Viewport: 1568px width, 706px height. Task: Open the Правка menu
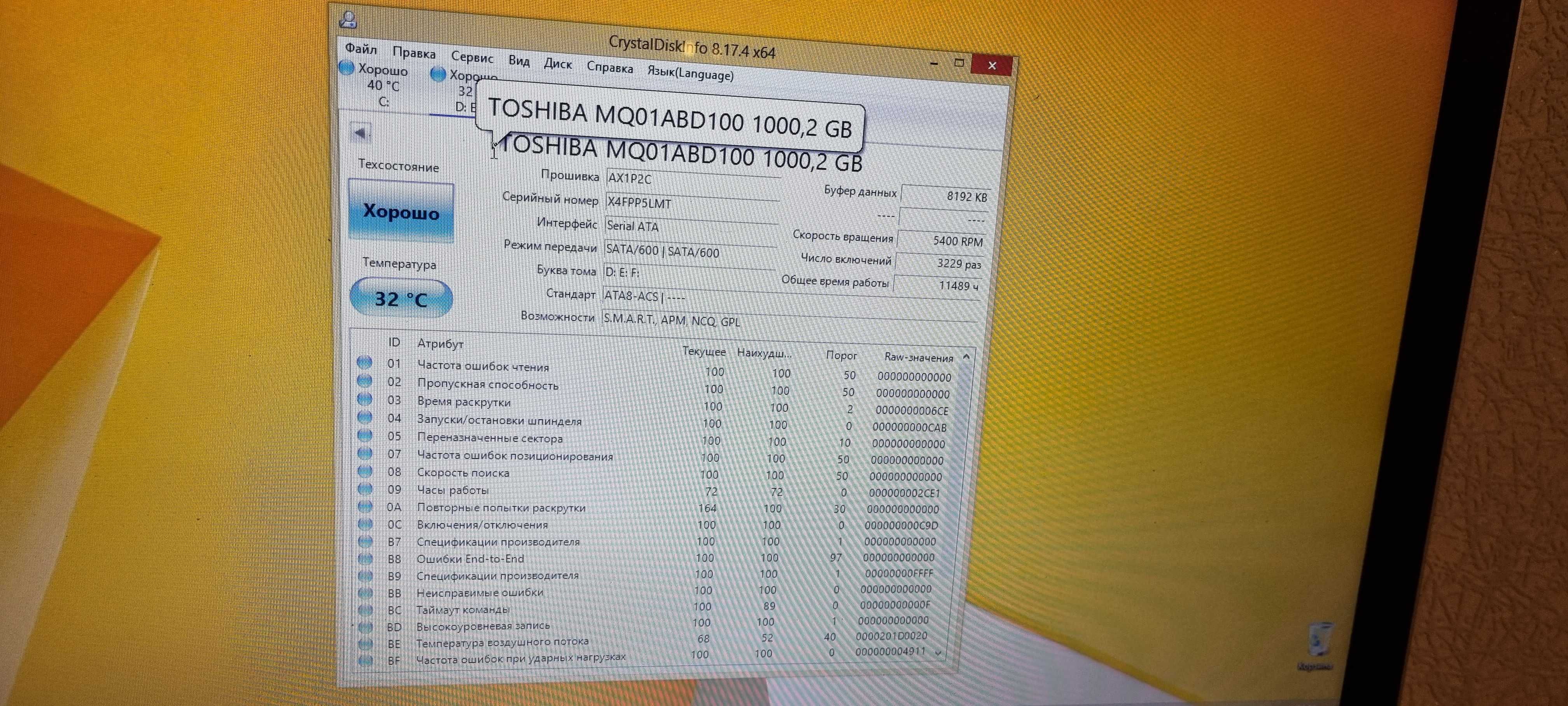tap(414, 53)
